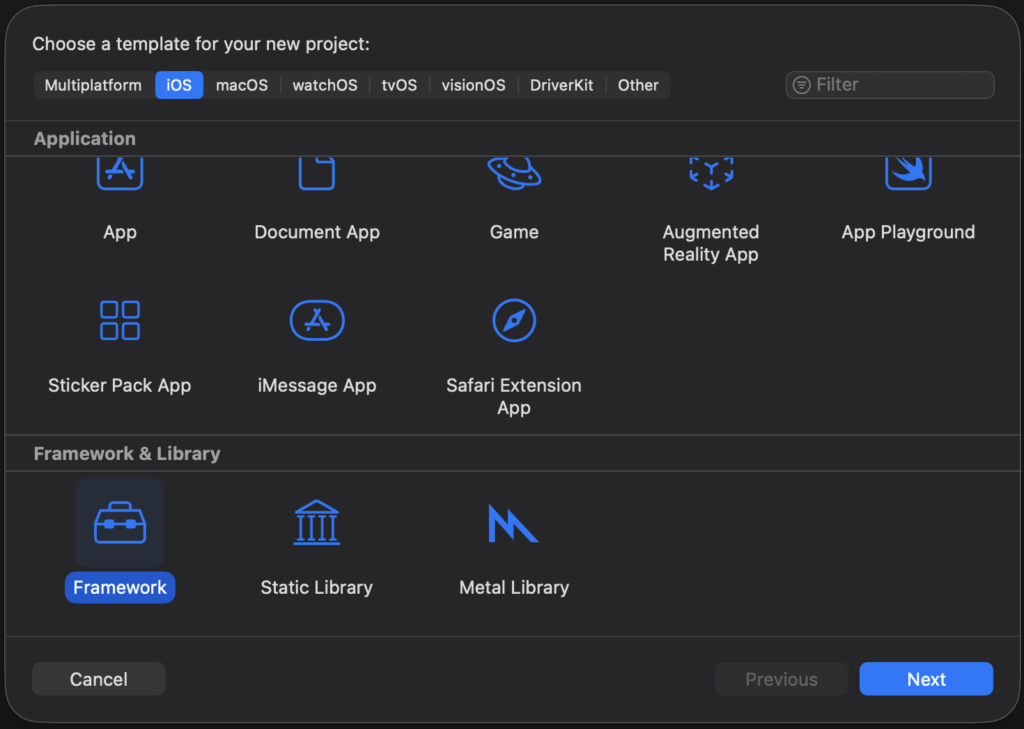1024x729 pixels.
Task: Click Cancel to dismiss the dialog
Action: 99,679
